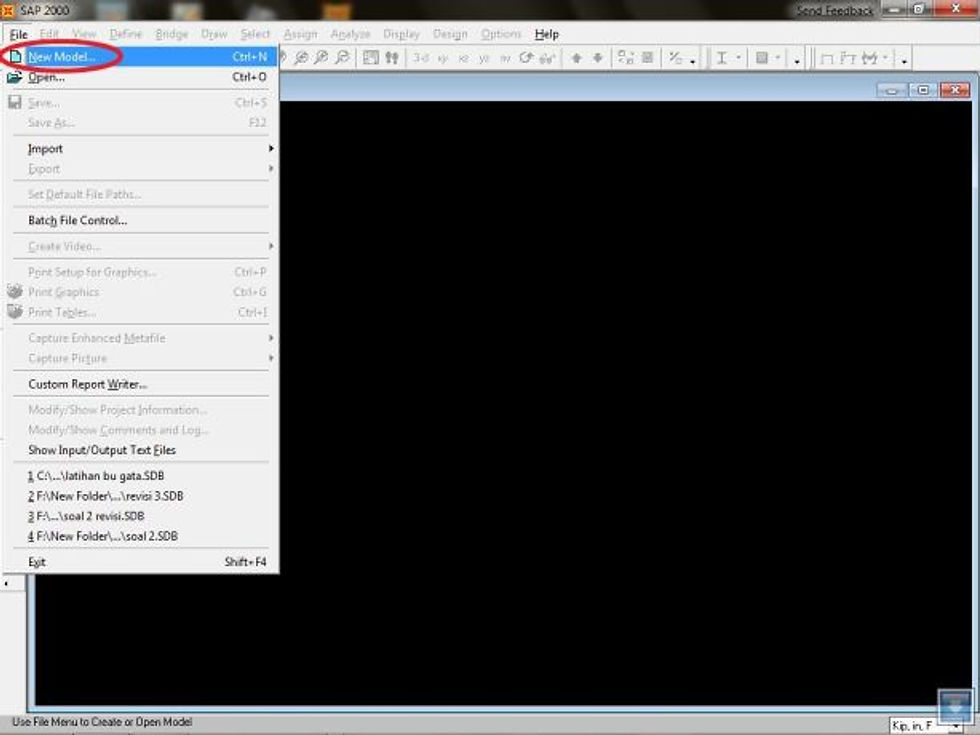Expand the Capture Enhanced Metafile submenu

(140, 338)
